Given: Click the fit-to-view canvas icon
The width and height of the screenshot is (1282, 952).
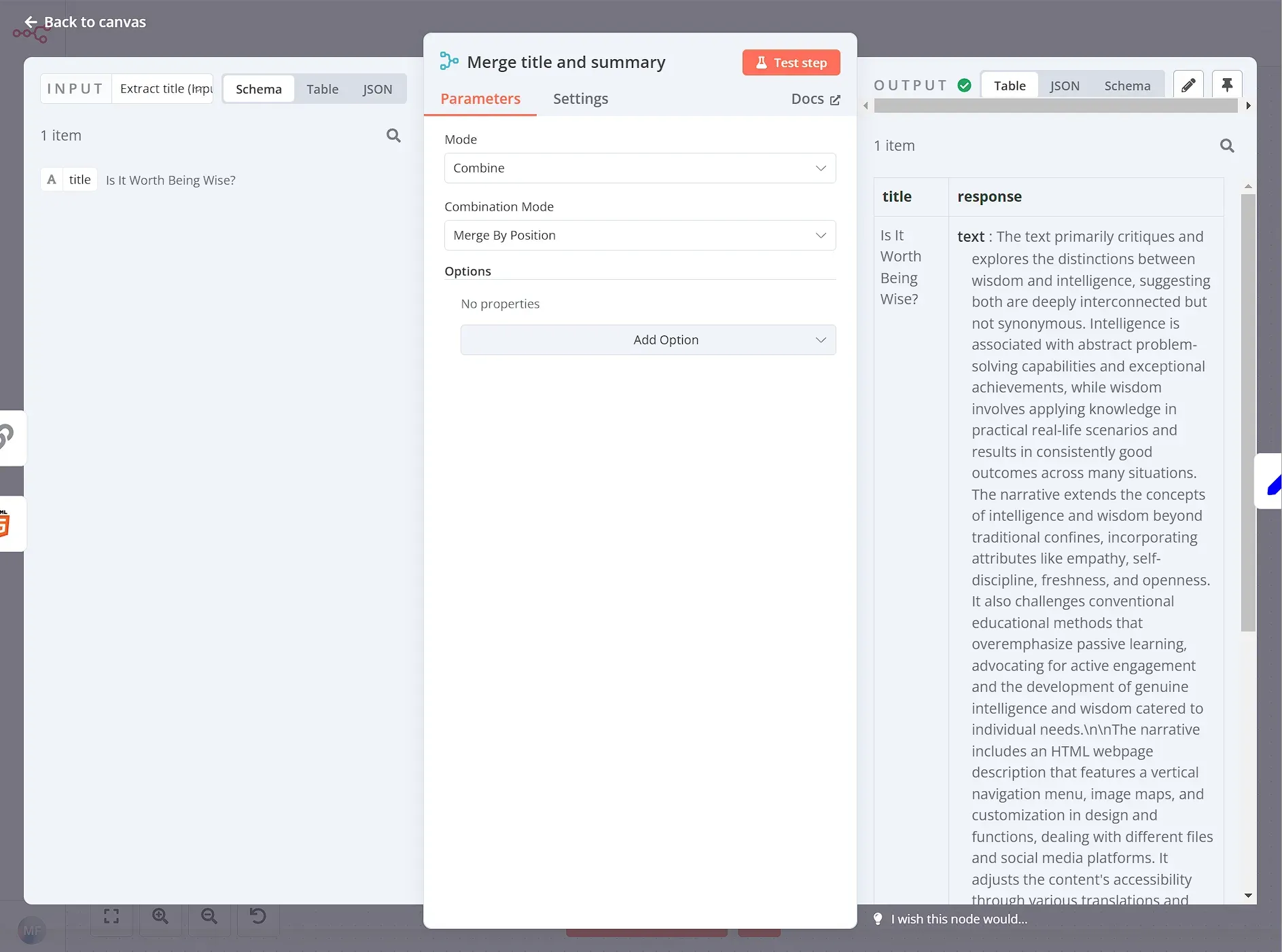Looking at the screenshot, I should click(x=111, y=916).
